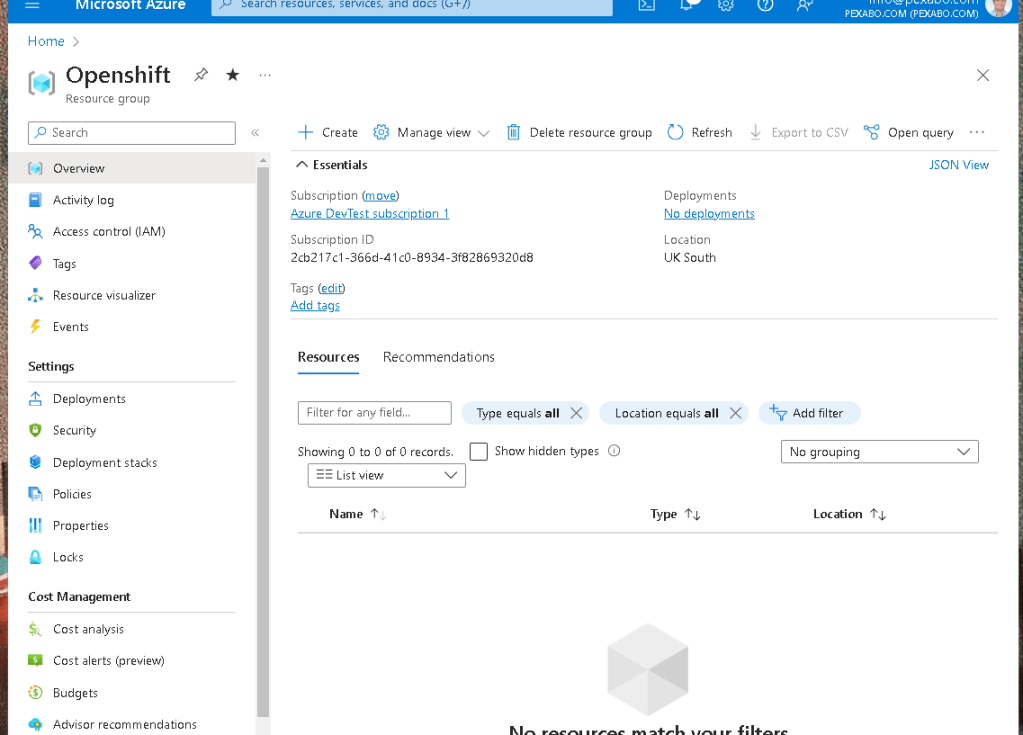The height and width of the screenshot is (735, 1023).
Task: Toggle the favorite star for Openshift
Action: (232, 74)
